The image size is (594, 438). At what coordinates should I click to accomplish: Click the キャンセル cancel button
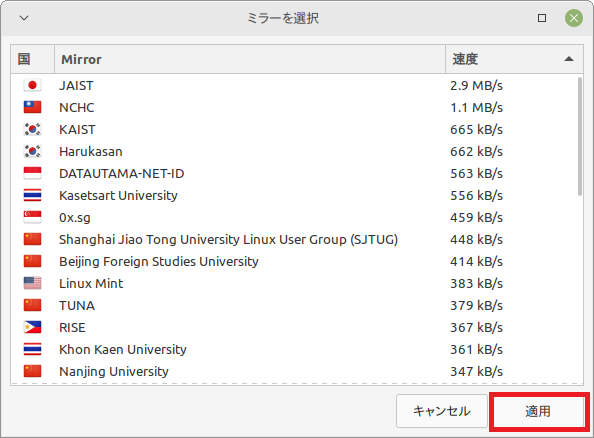pos(442,411)
